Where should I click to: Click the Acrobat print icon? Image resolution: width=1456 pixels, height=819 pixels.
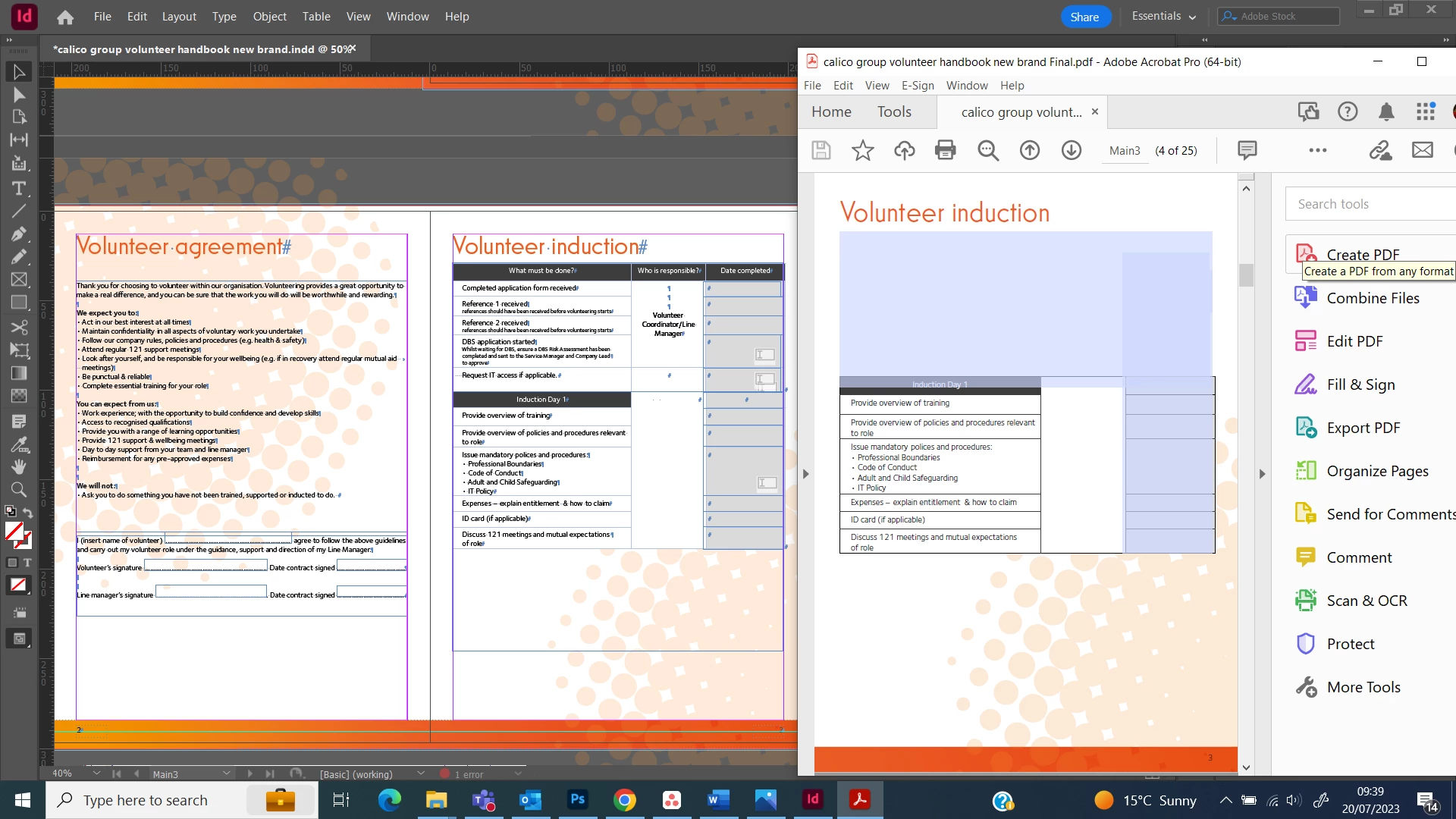pyautogui.click(x=946, y=150)
